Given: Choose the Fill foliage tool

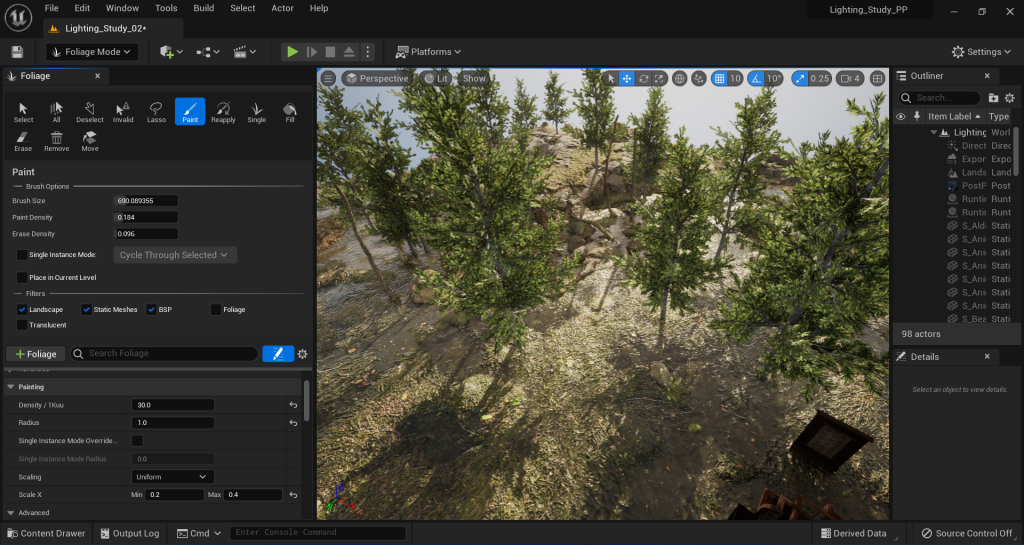Looking at the screenshot, I should 289,112.
